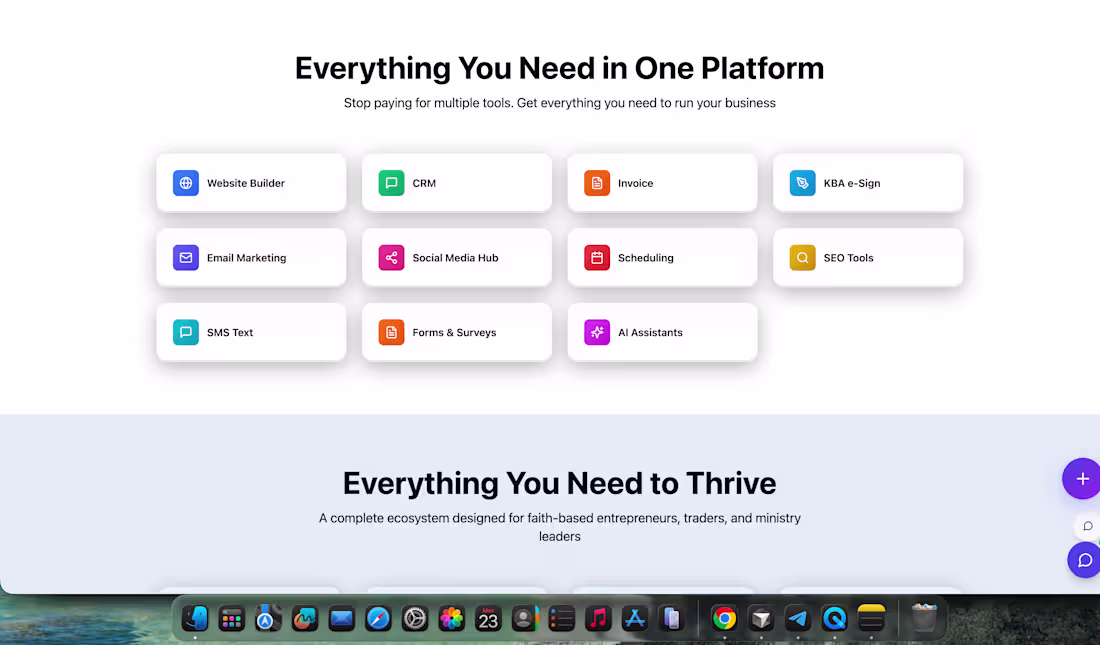
Task: Click the purple plus floating action button
Action: (x=1083, y=478)
